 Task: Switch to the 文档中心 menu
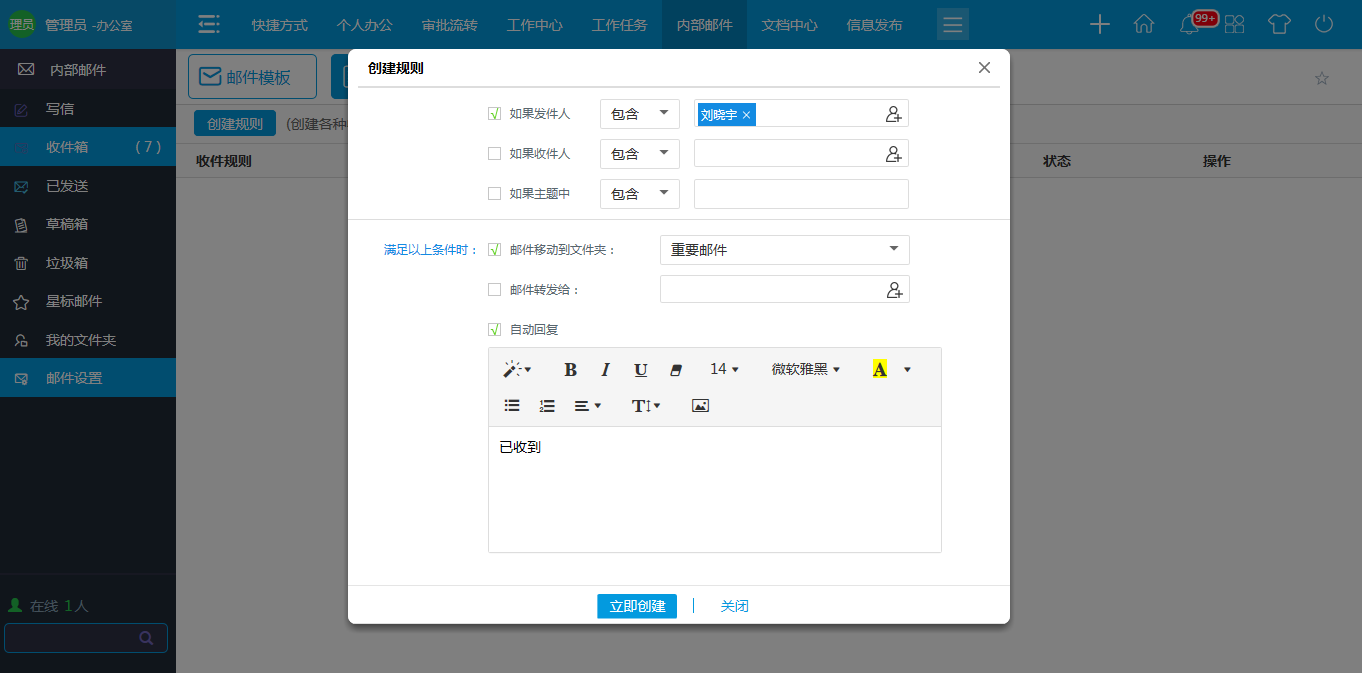pyautogui.click(x=789, y=25)
